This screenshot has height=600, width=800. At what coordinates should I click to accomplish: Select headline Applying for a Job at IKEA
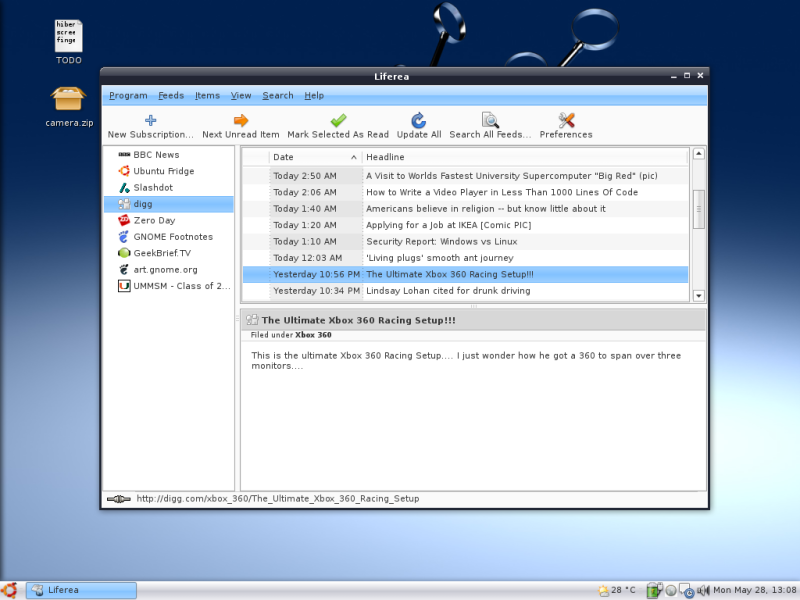[x=448, y=225]
